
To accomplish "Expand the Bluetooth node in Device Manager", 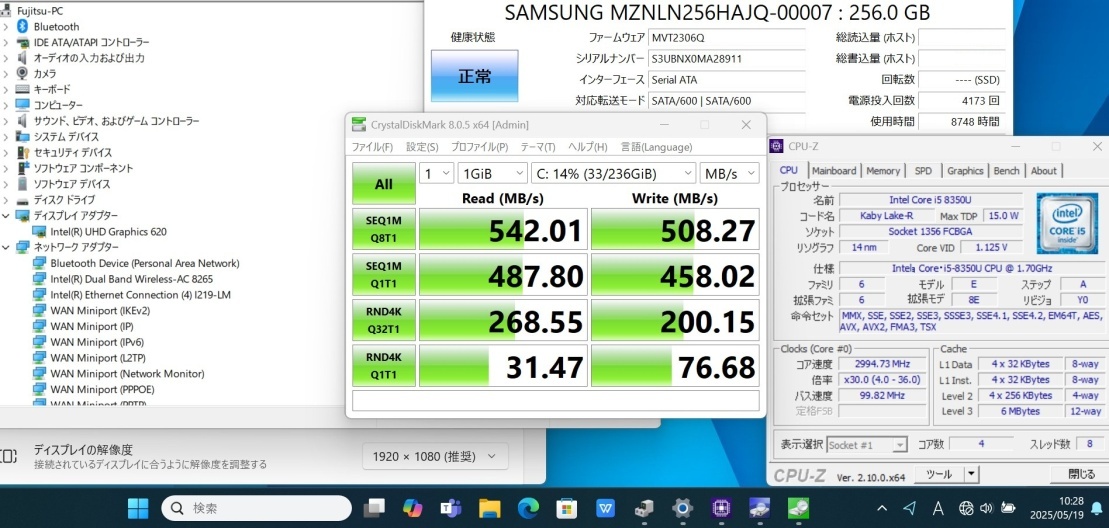I will pos(6,26).
